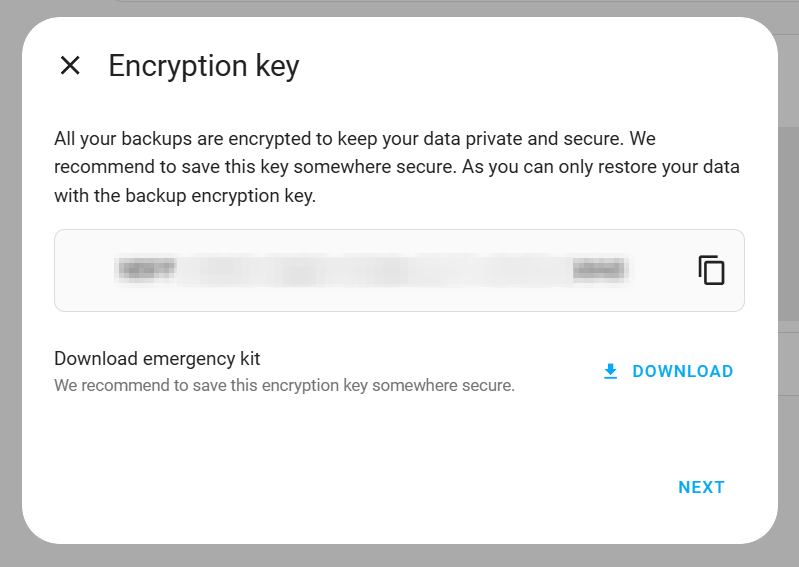Select the 'Download emergency kit' label

coord(157,358)
